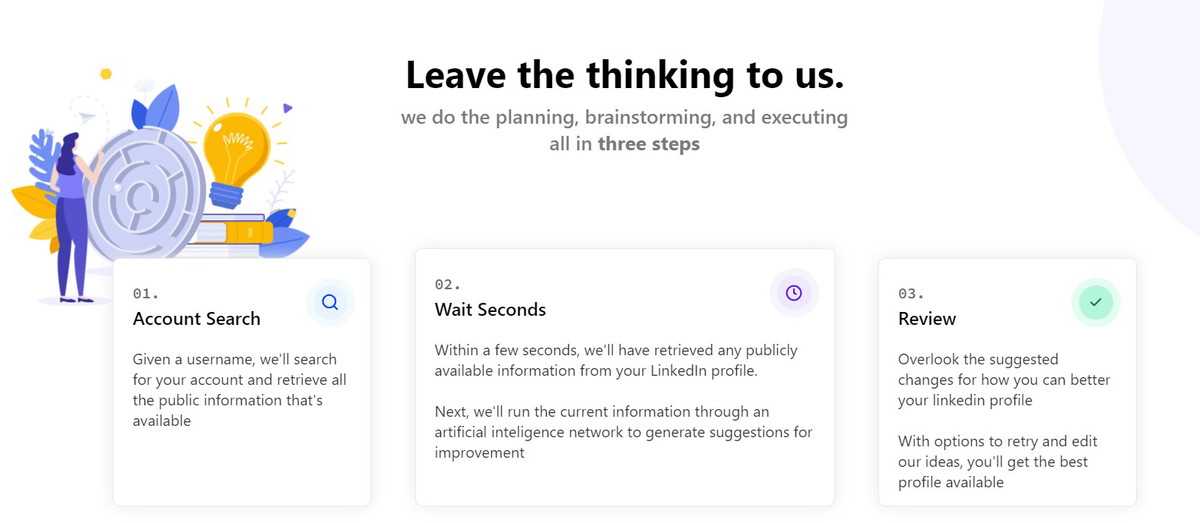Click the bold 'three steps' text
This screenshot has height=523, width=1200.
[x=649, y=144]
